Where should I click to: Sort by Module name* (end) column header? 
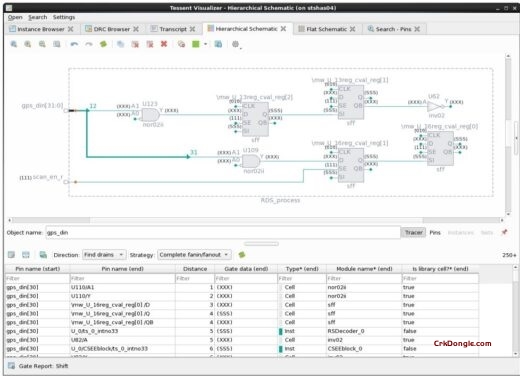(364, 269)
